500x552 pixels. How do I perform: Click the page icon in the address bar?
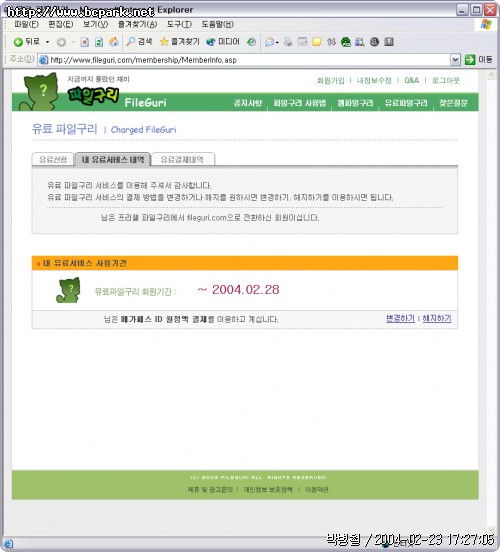pyautogui.click(x=43, y=60)
